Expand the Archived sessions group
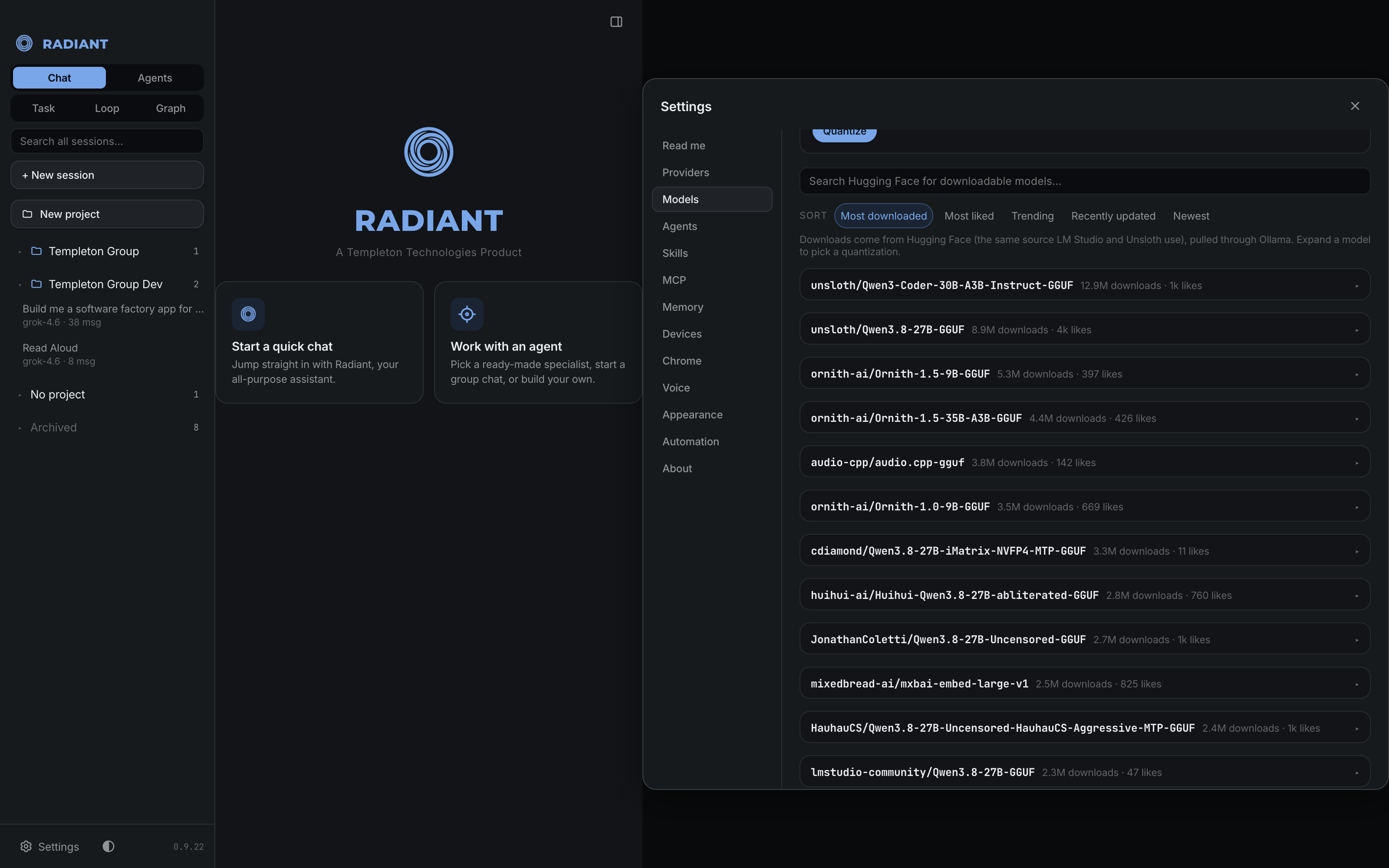Screen dimensions: 1389x868 click(x=107, y=427)
